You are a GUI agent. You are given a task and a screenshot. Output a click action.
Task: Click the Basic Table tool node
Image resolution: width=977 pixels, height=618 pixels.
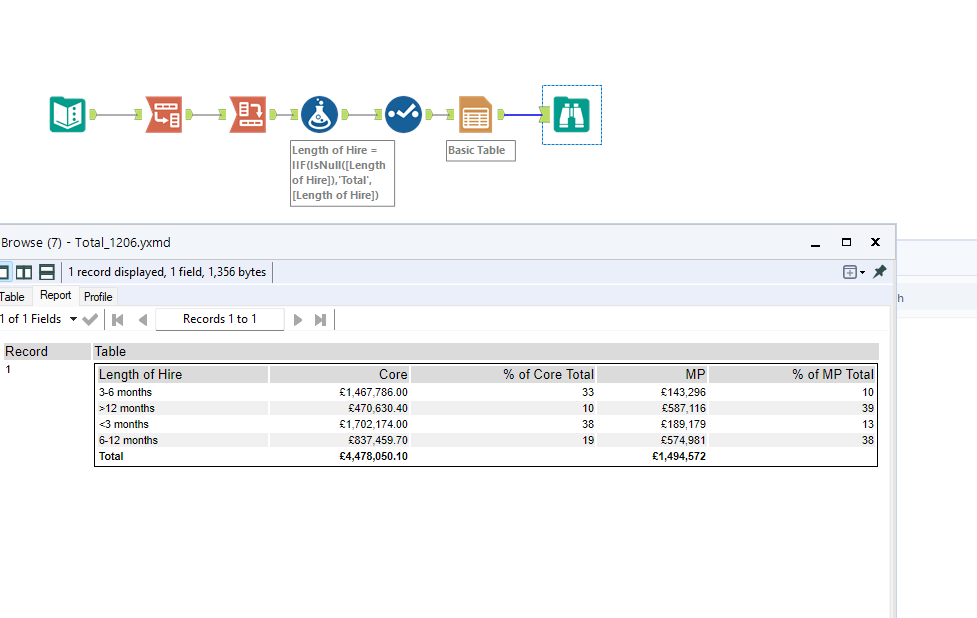pyautogui.click(x=476, y=115)
